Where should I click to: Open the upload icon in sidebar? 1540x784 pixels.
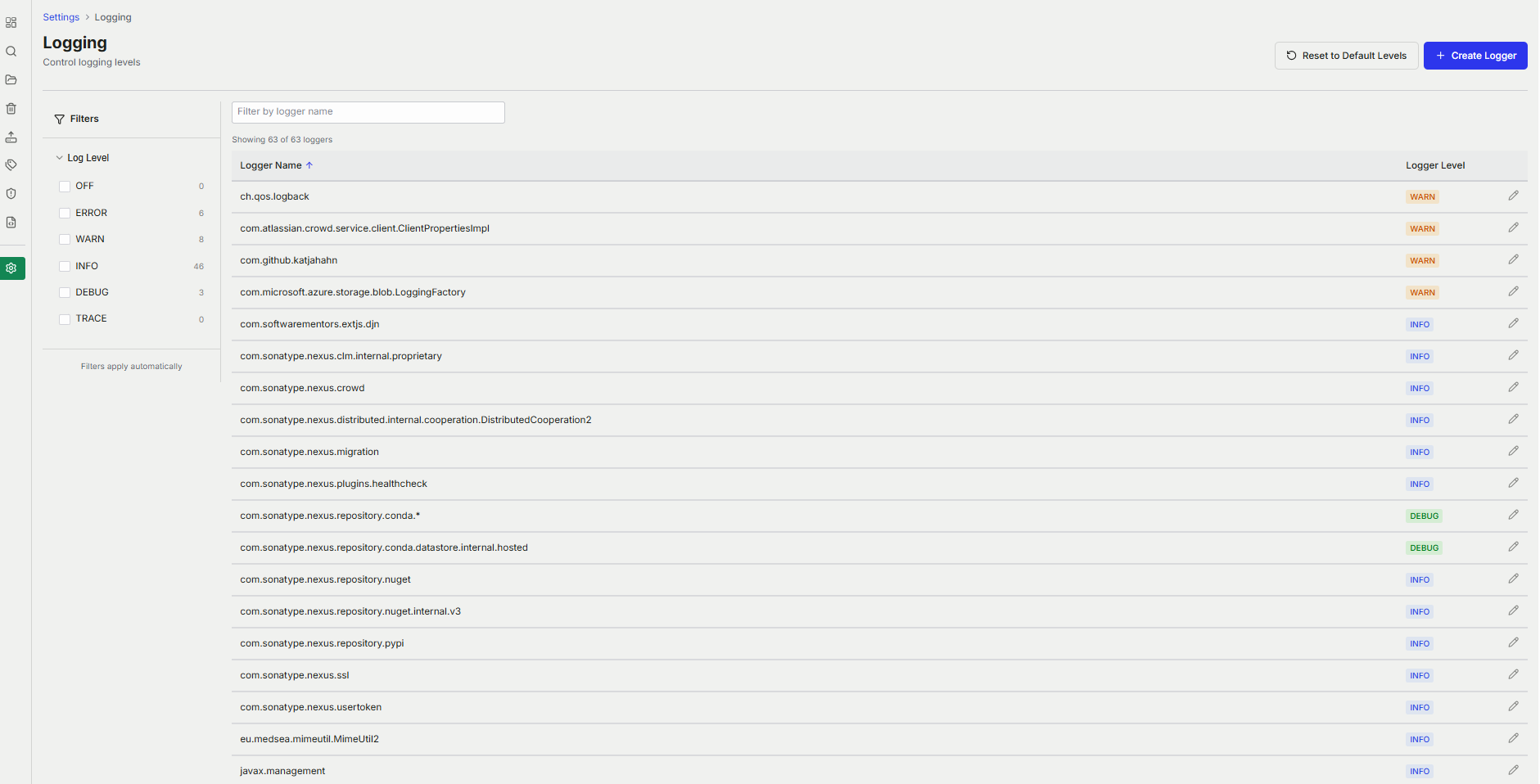[11, 137]
